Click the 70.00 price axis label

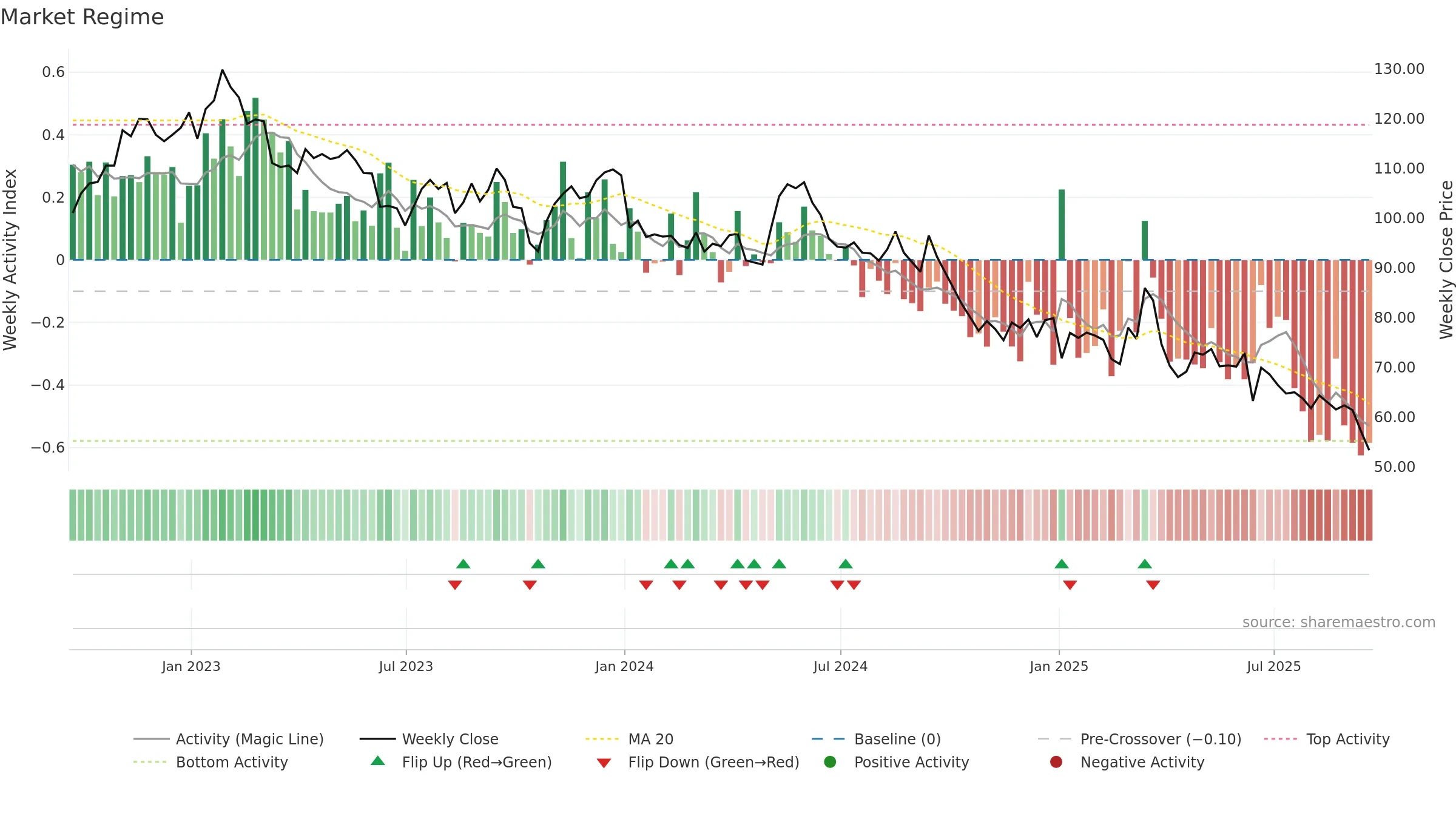point(1395,368)
